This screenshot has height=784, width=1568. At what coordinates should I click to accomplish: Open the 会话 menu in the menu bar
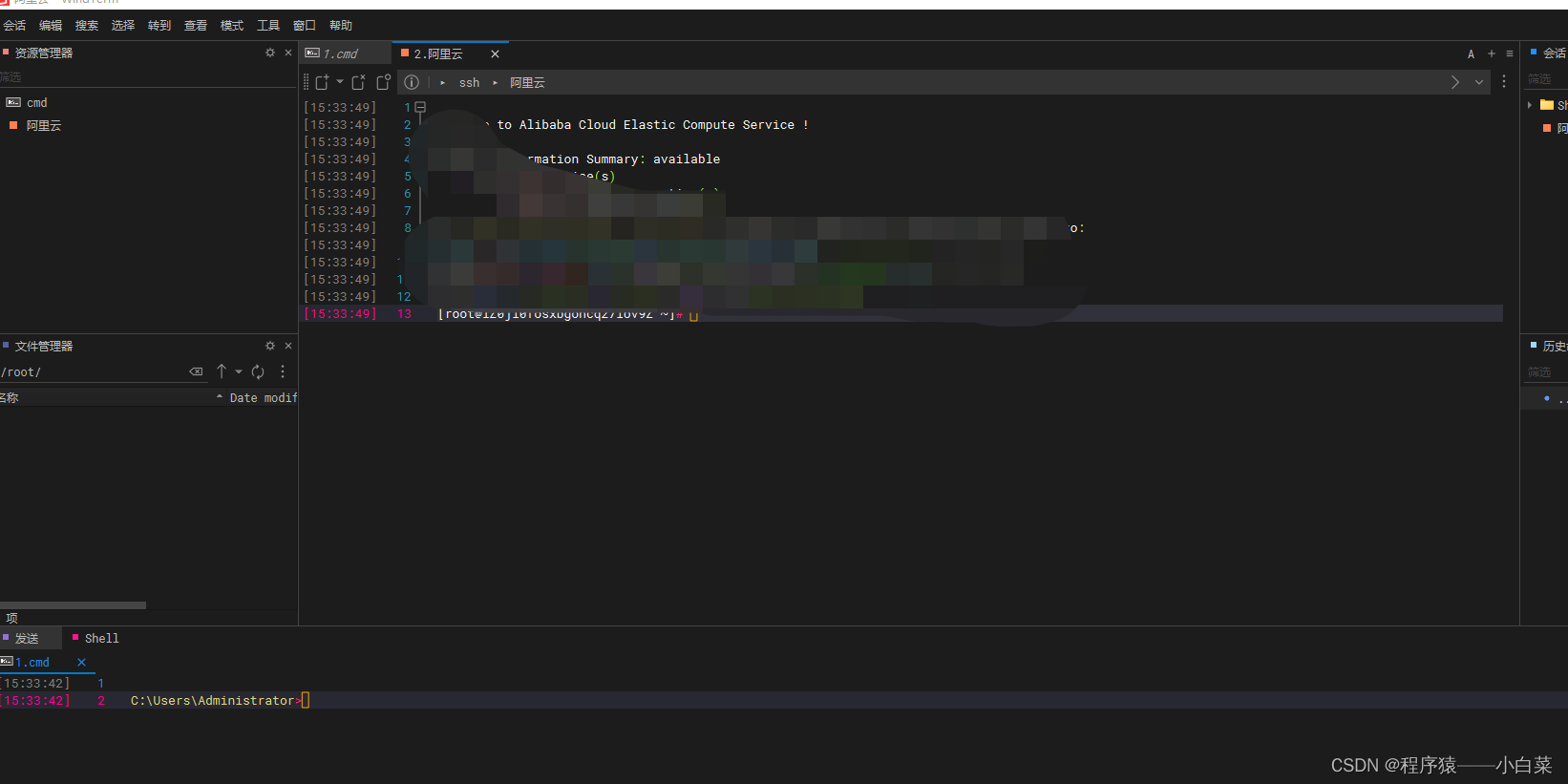tap(14, 26)
